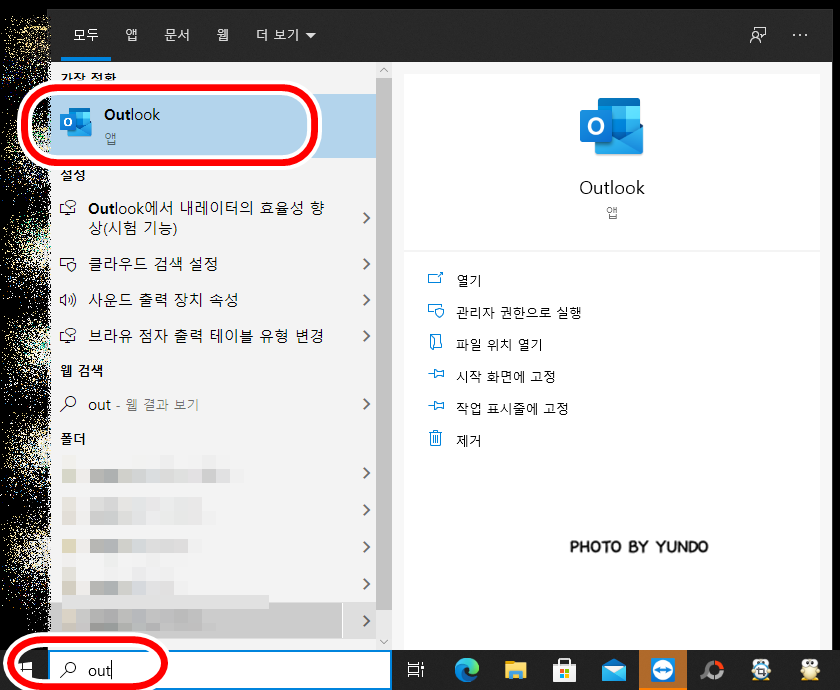
Task: Click the trash icon for 제거
Action: (x=436, y=438)
